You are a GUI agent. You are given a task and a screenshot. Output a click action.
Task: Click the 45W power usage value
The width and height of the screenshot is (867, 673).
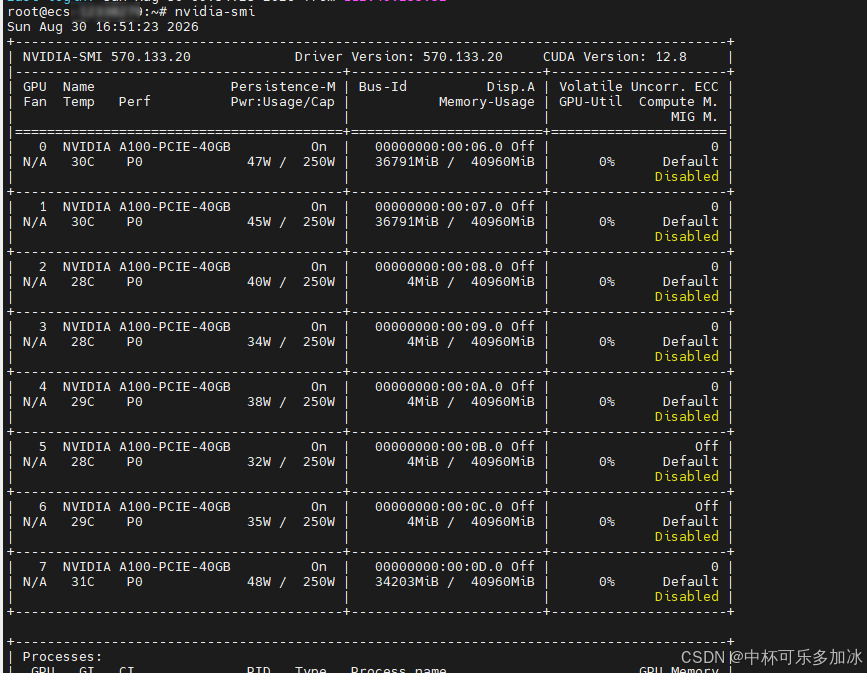tap(259, 222)
